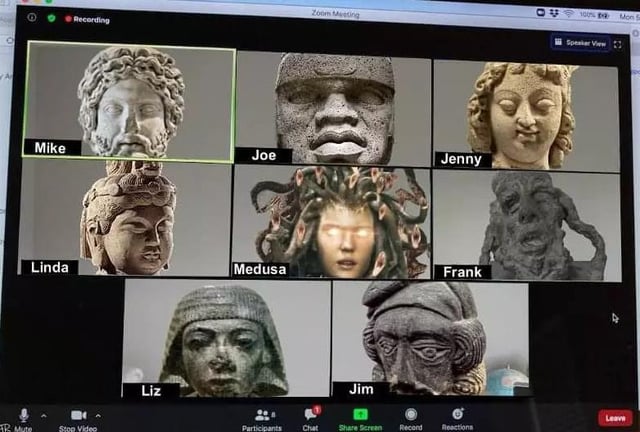Click the Jenny name label
Screen dimensions: 640x432
click(x=463, y=159)
